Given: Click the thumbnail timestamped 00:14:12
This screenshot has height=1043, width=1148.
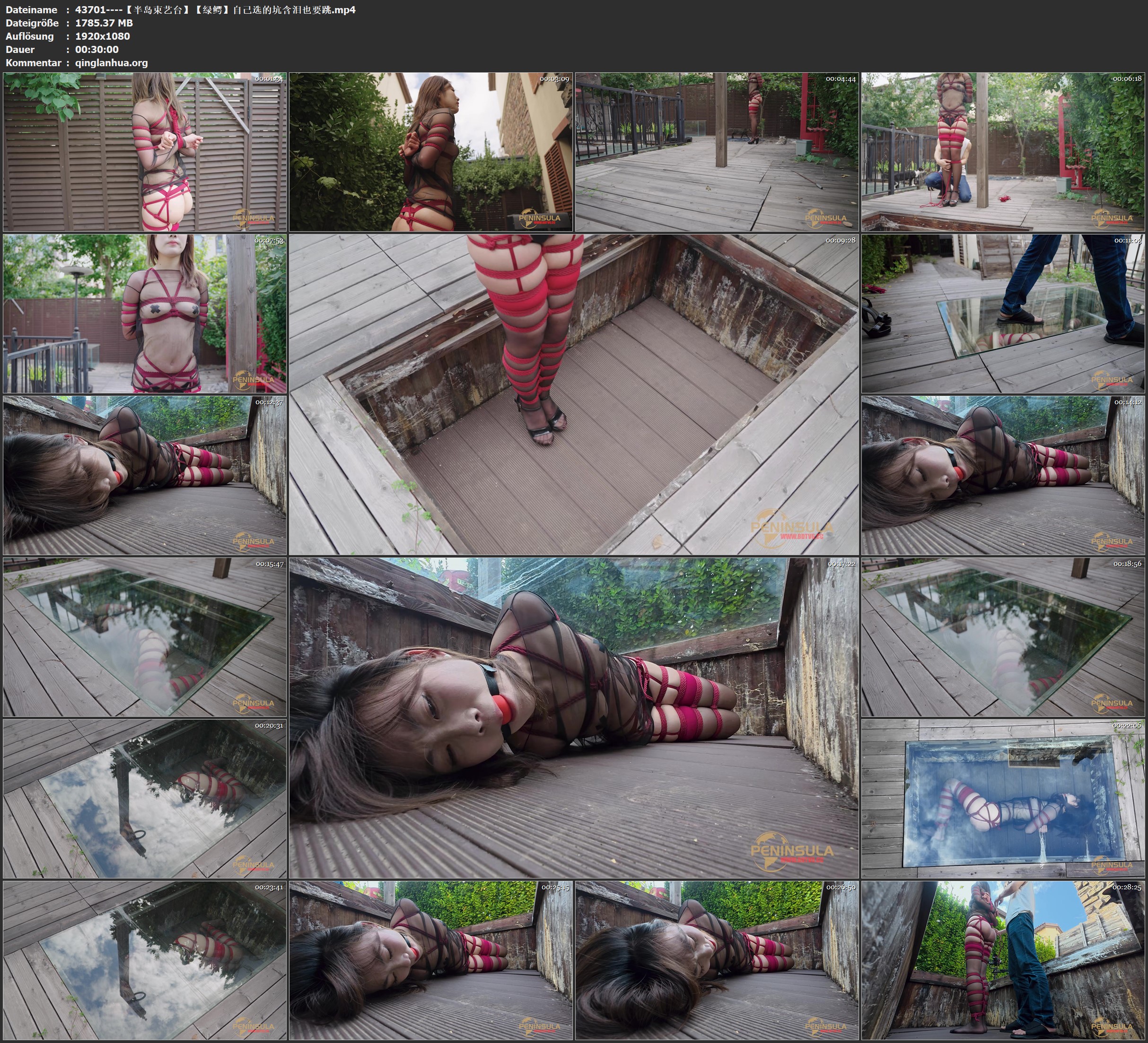Looking at the screenshot, I should tap(1003, 475).
